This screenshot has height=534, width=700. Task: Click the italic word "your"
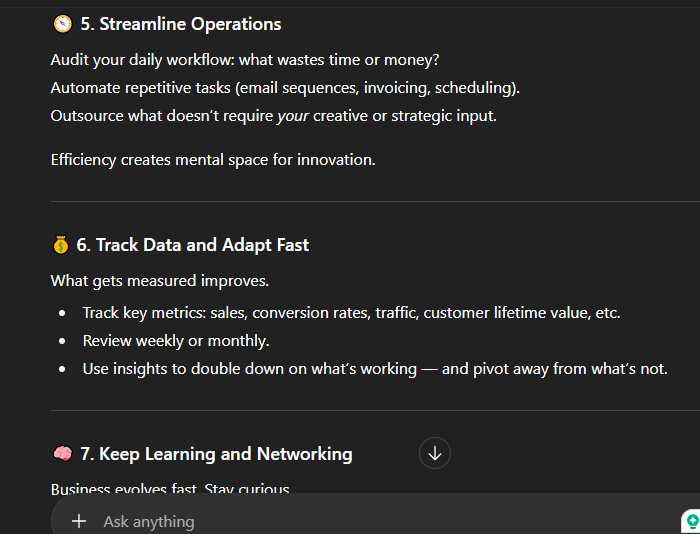[292, 116]
